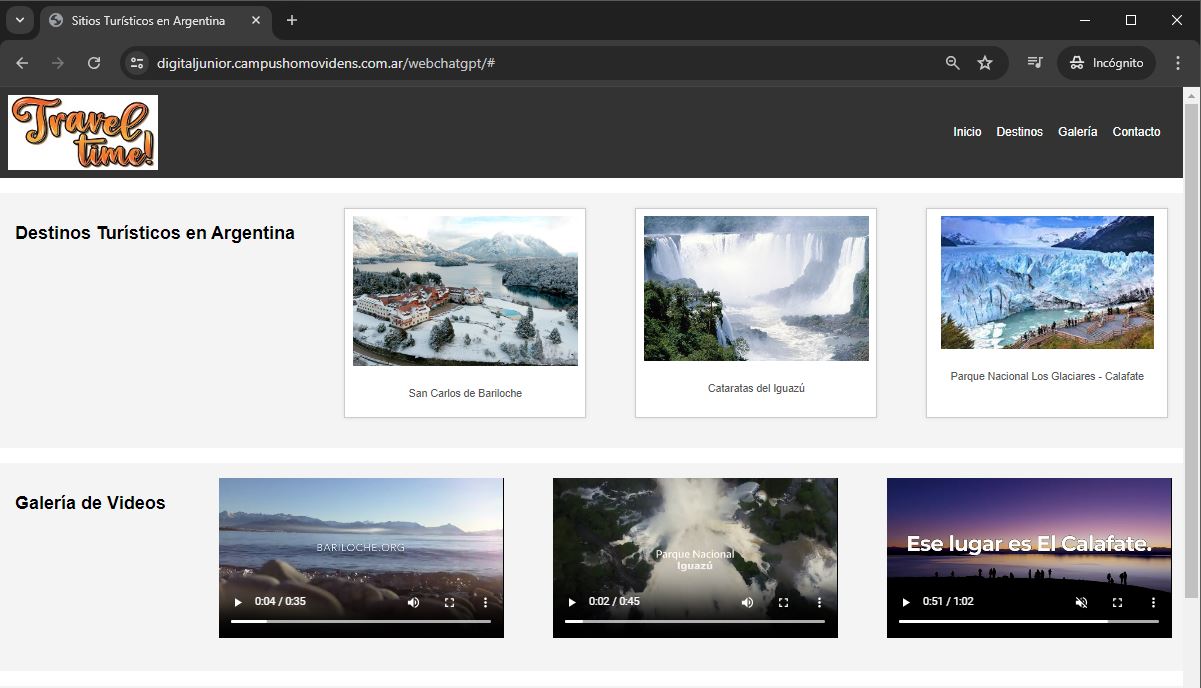1201x688 pixels.
Task: Reload the page with the refresh icon
Action: tap(94, 63)
